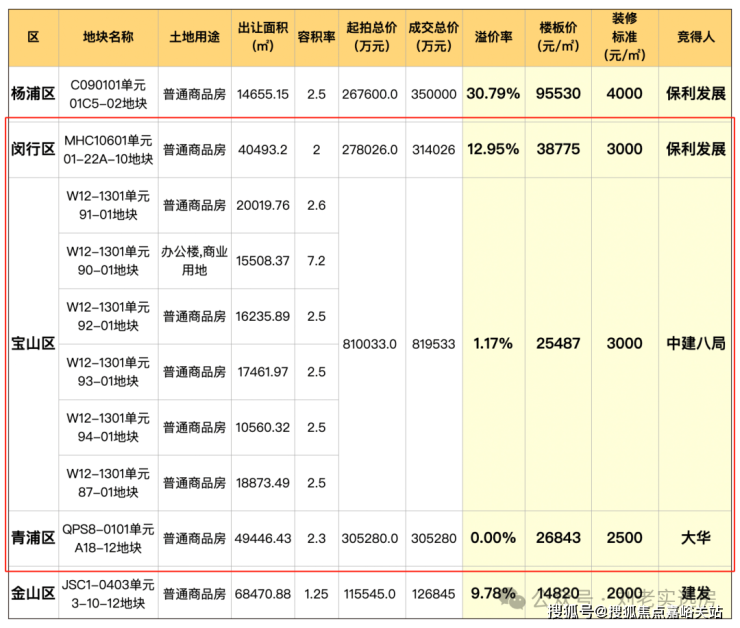Click the 819533 transaction price cell
The width and height of the screenshot is (740, 628).
[432, 343]
